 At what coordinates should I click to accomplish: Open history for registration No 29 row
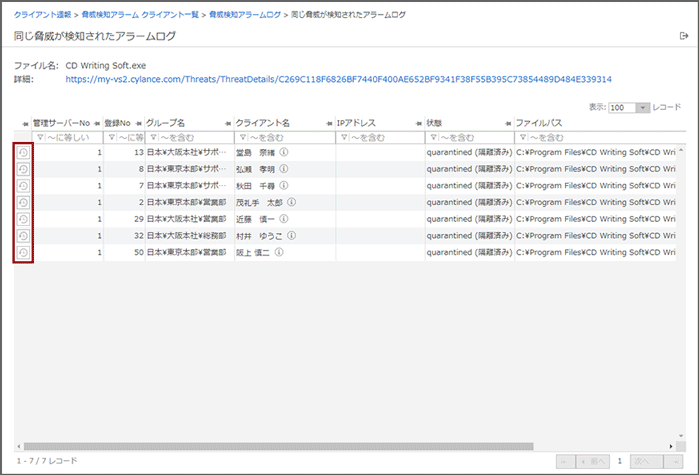(x=23, y=219)
